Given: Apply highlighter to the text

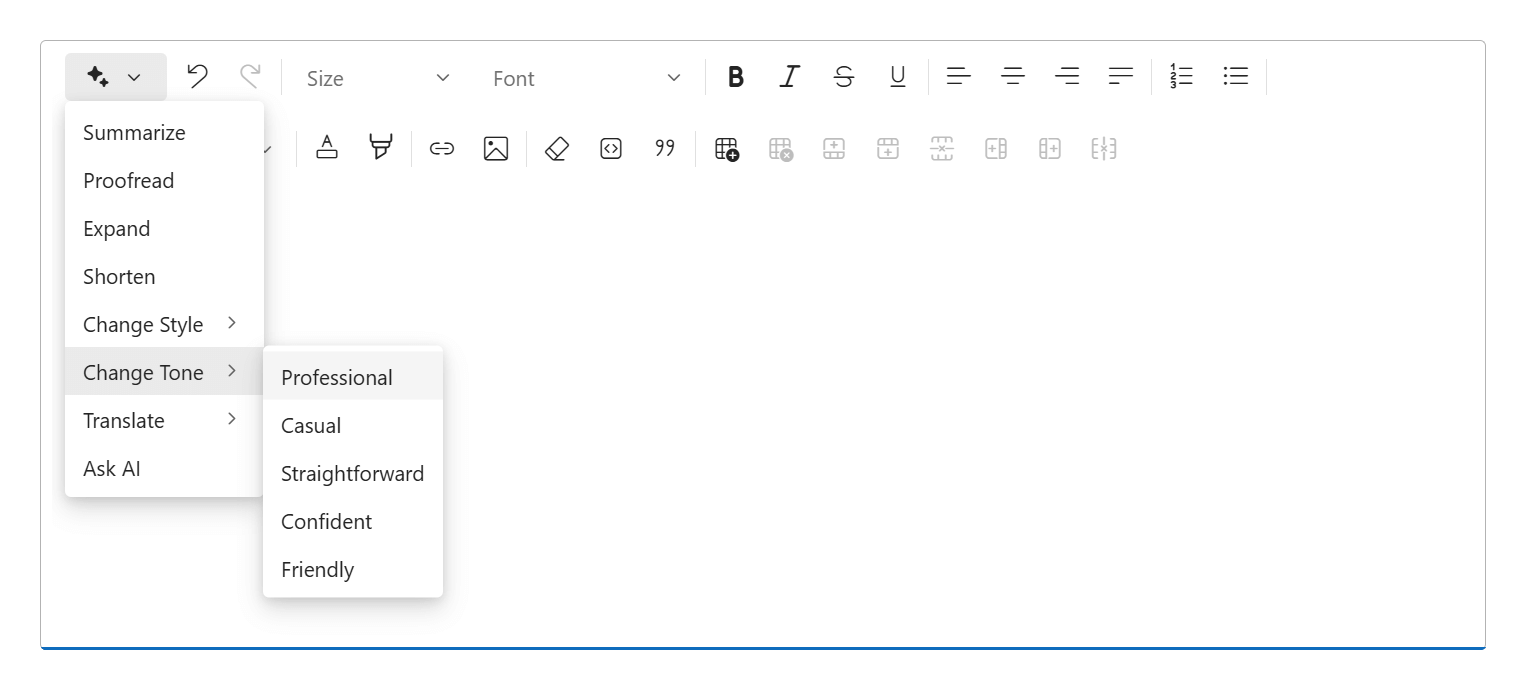Looking at the screenshot, I should [380, 147].
